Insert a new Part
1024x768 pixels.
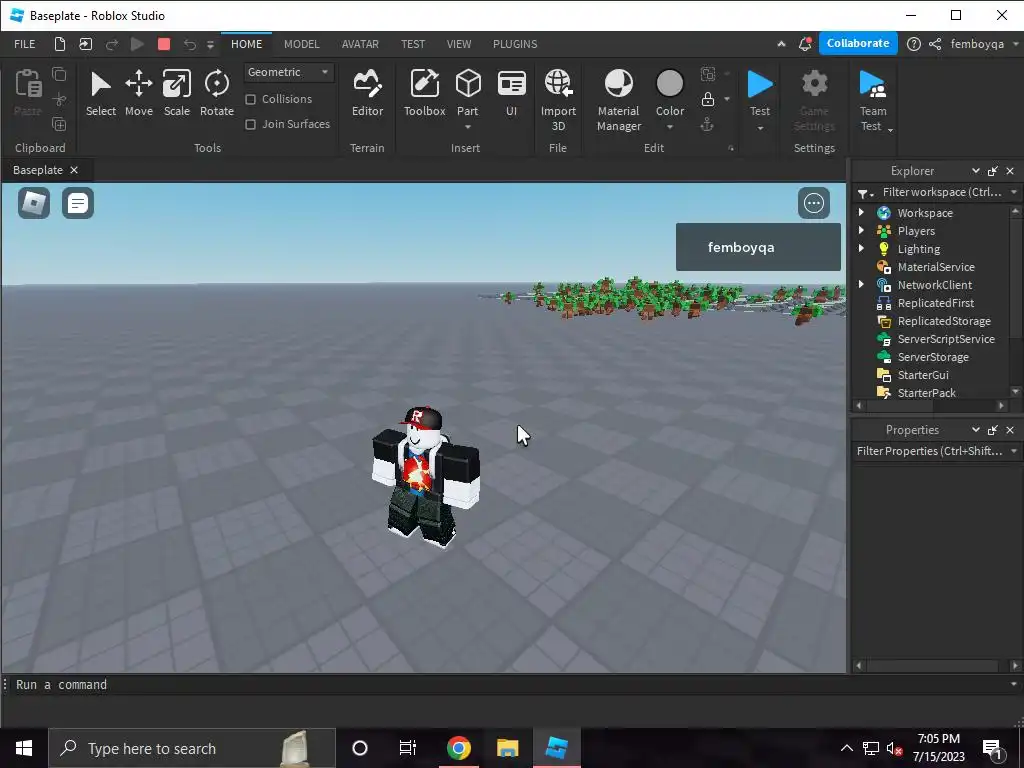point(468,85)
